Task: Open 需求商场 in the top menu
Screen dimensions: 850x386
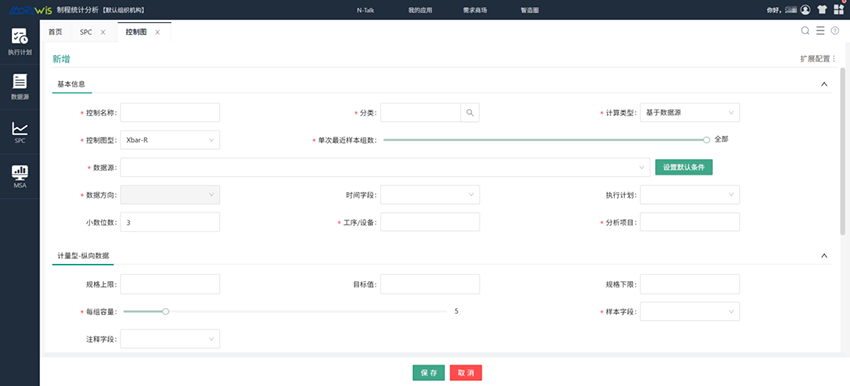Action: coord(475,10)
